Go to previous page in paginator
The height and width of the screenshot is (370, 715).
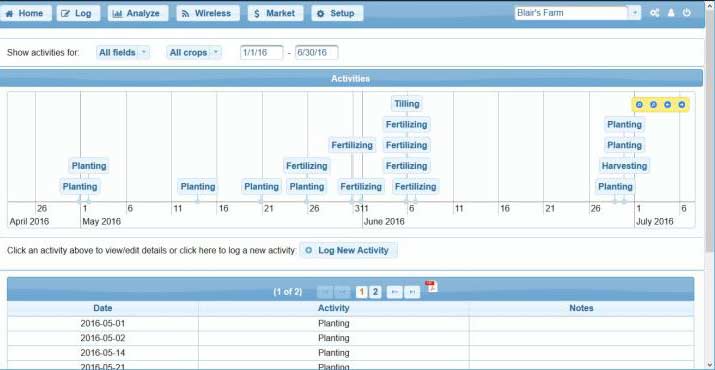point(342,292)
